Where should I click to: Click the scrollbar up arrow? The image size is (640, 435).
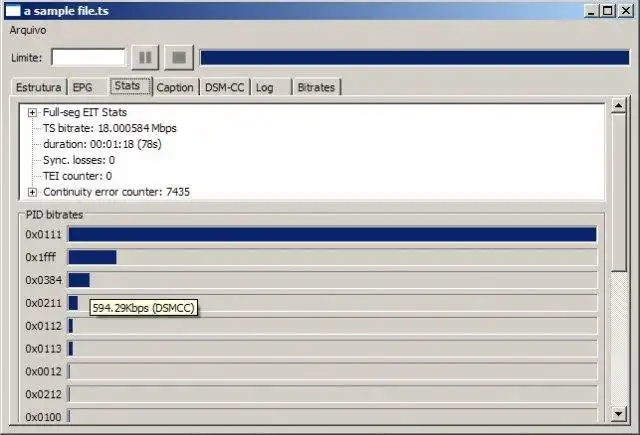coord(618,106)
